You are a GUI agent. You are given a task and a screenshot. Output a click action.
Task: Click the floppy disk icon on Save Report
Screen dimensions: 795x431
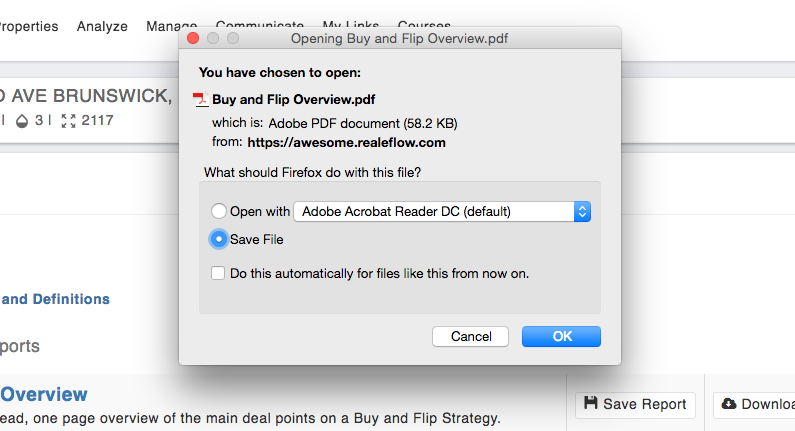coord(591,403)
